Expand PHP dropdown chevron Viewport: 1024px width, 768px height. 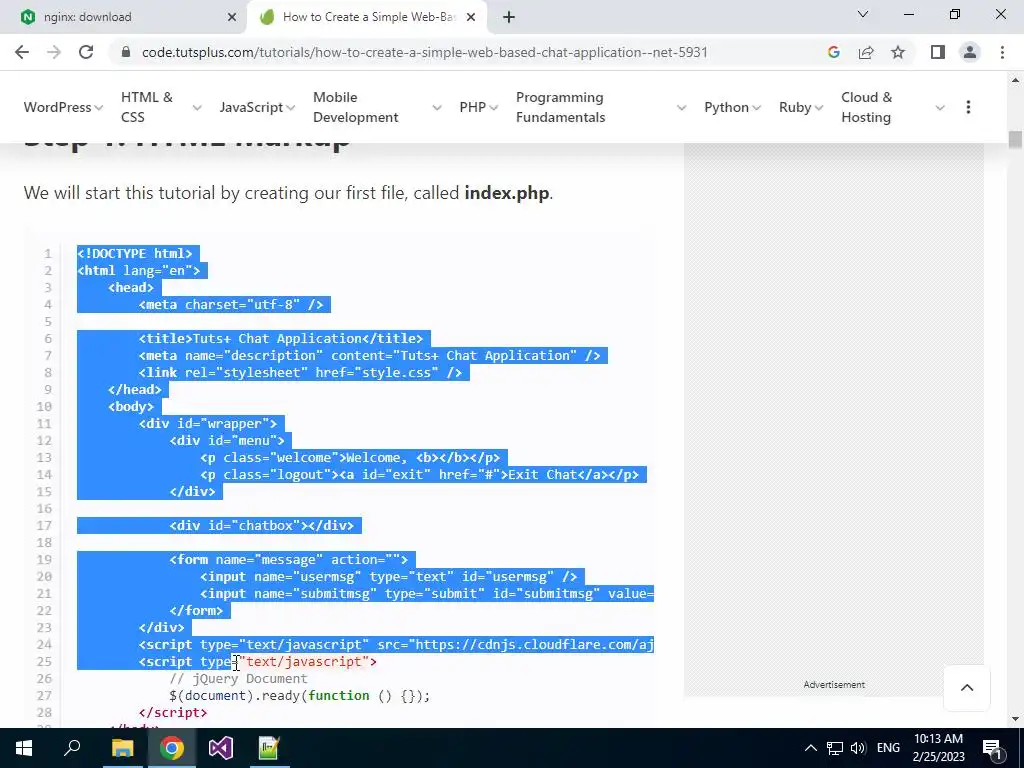point(494,108)
